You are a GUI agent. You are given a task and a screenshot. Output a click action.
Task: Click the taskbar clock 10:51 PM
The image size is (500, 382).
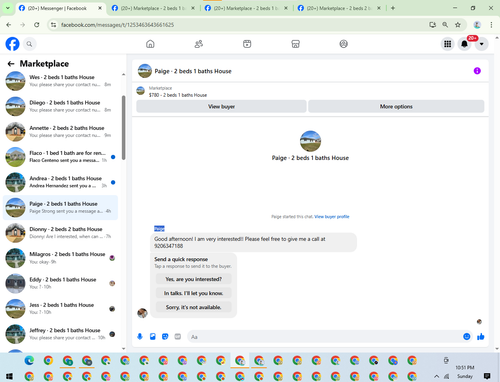(x=465, y=367)
